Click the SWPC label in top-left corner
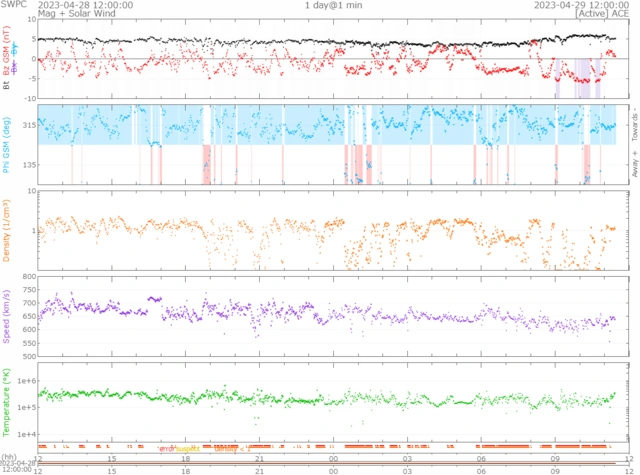Screen dimensions: 640x475 (13, 5)
